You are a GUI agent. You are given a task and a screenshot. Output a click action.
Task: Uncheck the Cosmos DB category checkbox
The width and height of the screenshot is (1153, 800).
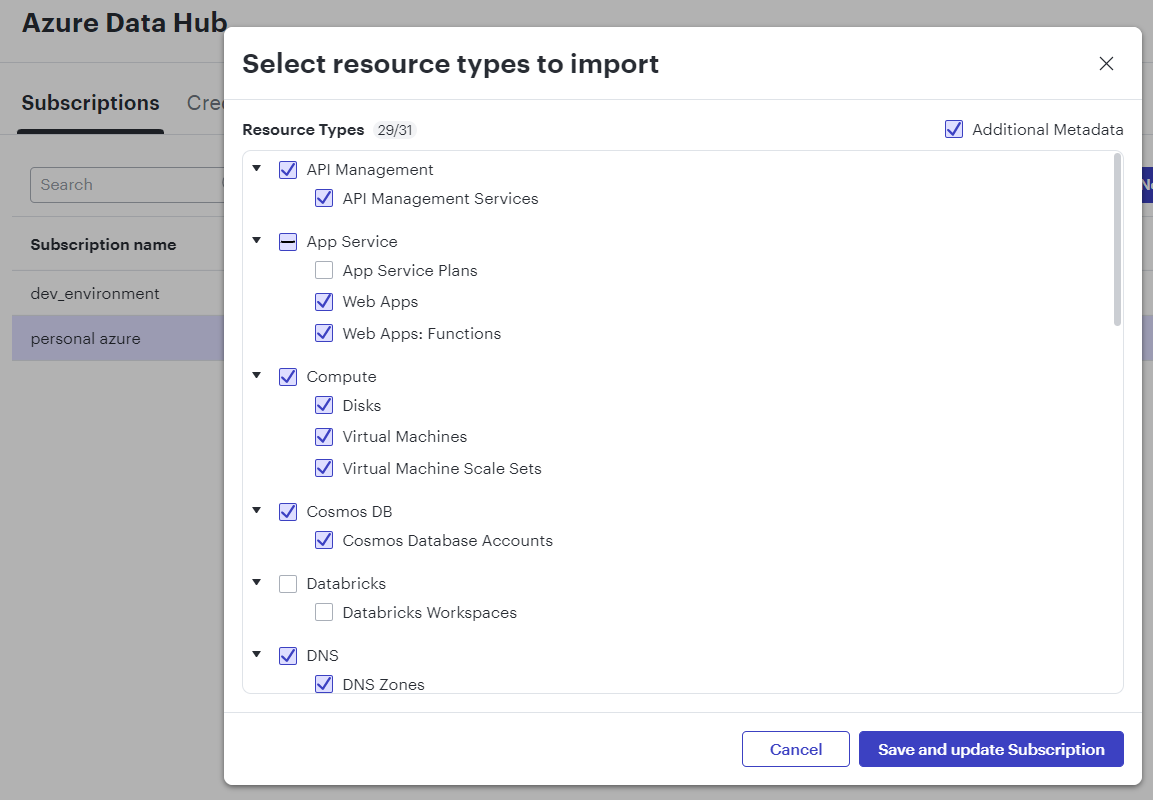coord(288,512)
